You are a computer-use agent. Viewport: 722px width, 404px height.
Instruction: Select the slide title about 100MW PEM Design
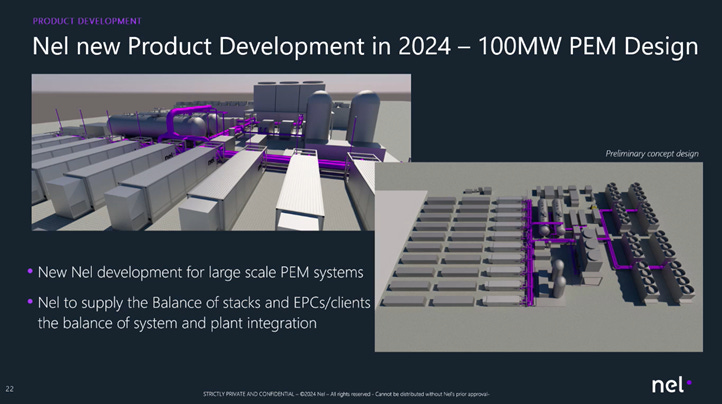[x=365, y=47]
